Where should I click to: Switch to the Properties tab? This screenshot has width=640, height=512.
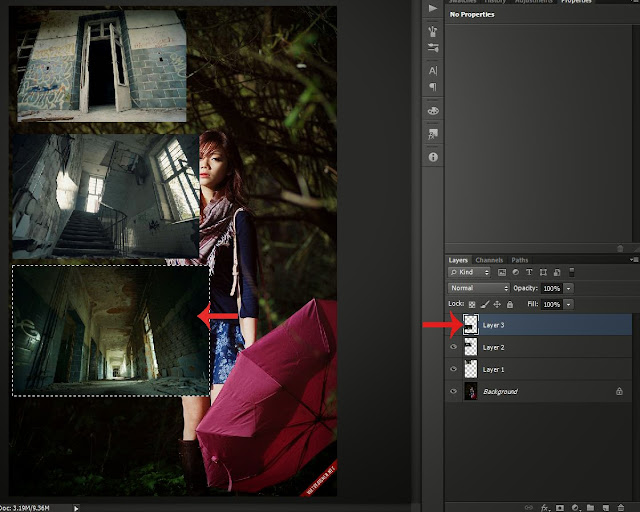pos(576,2)
